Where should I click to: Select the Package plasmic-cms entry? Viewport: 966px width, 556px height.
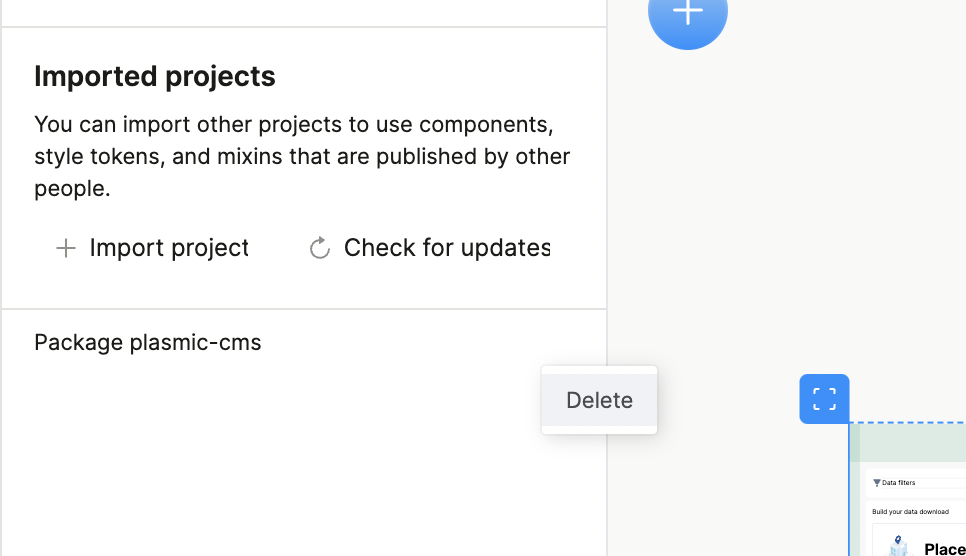148,343
